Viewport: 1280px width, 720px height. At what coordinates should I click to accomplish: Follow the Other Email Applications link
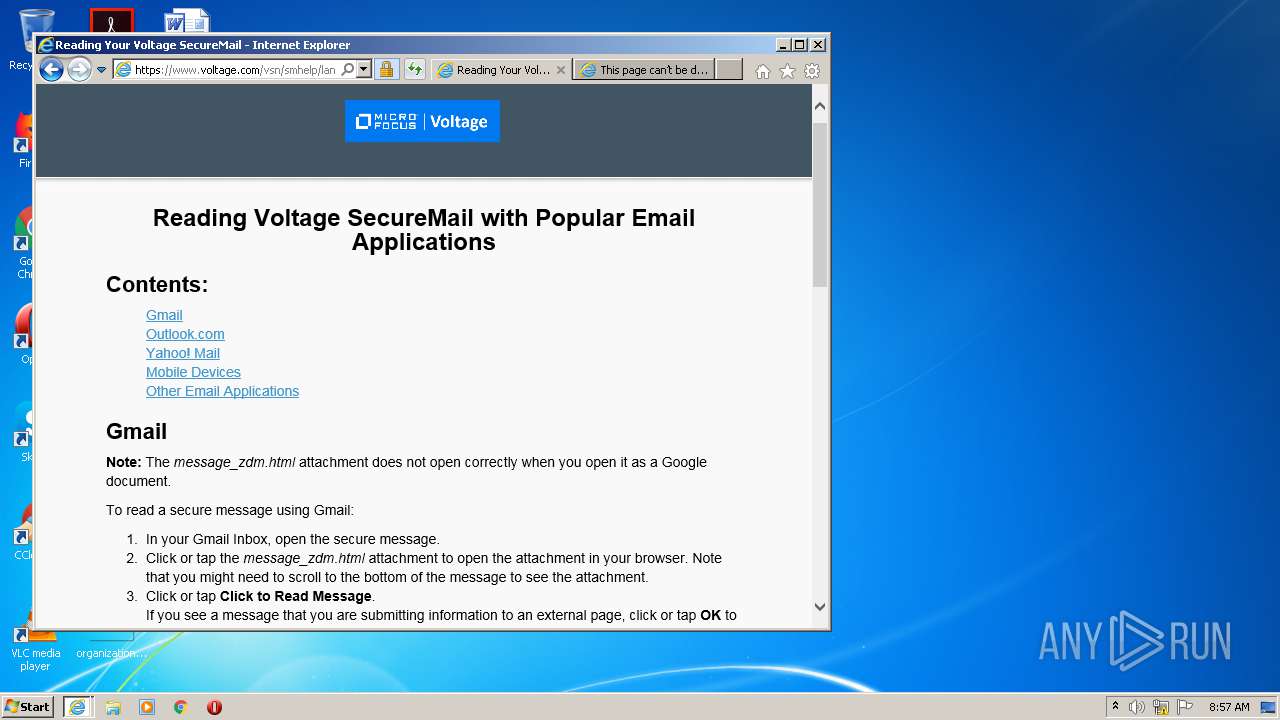tap(222, 391)
